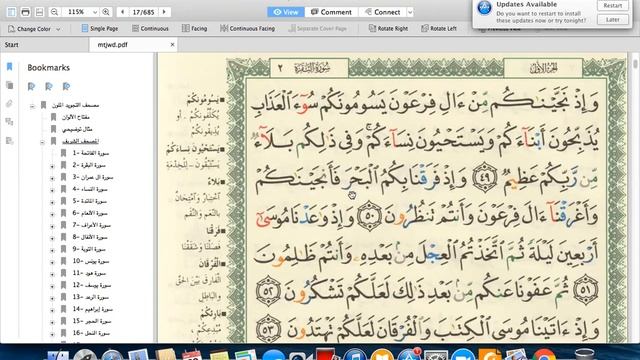The height and width of the screenshot is (360, 640).
Task: Zoom in with the plus magnifier
Action: 106,12
